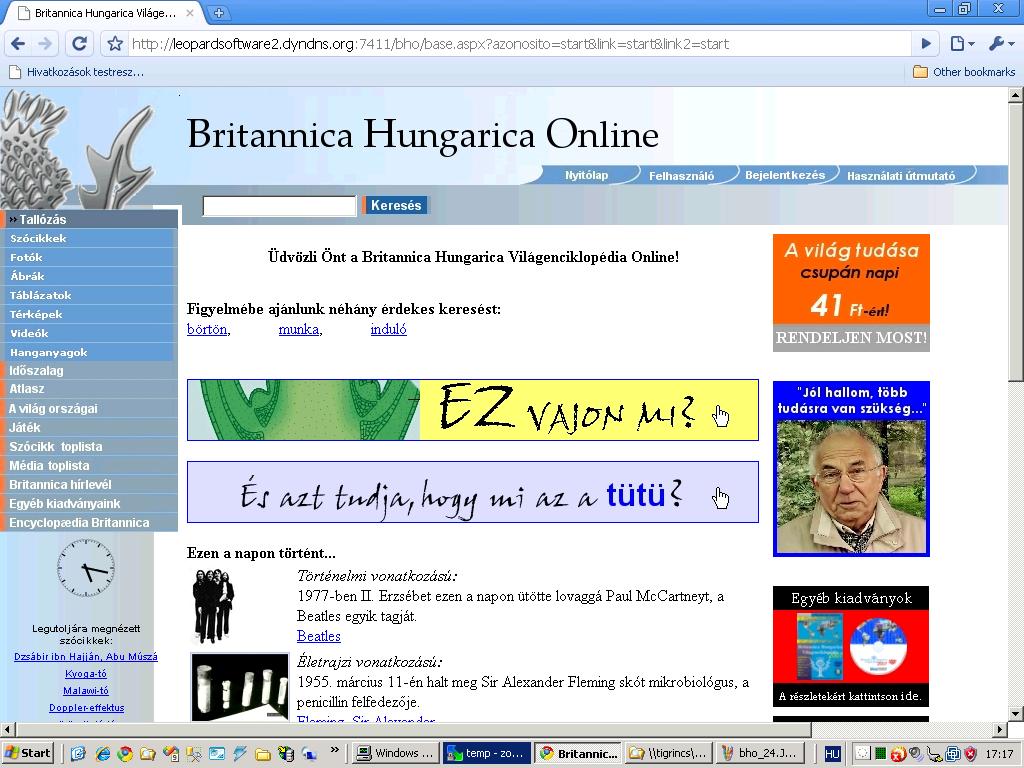Open Egyéb kiadványaink menu item

pos(89,503)
